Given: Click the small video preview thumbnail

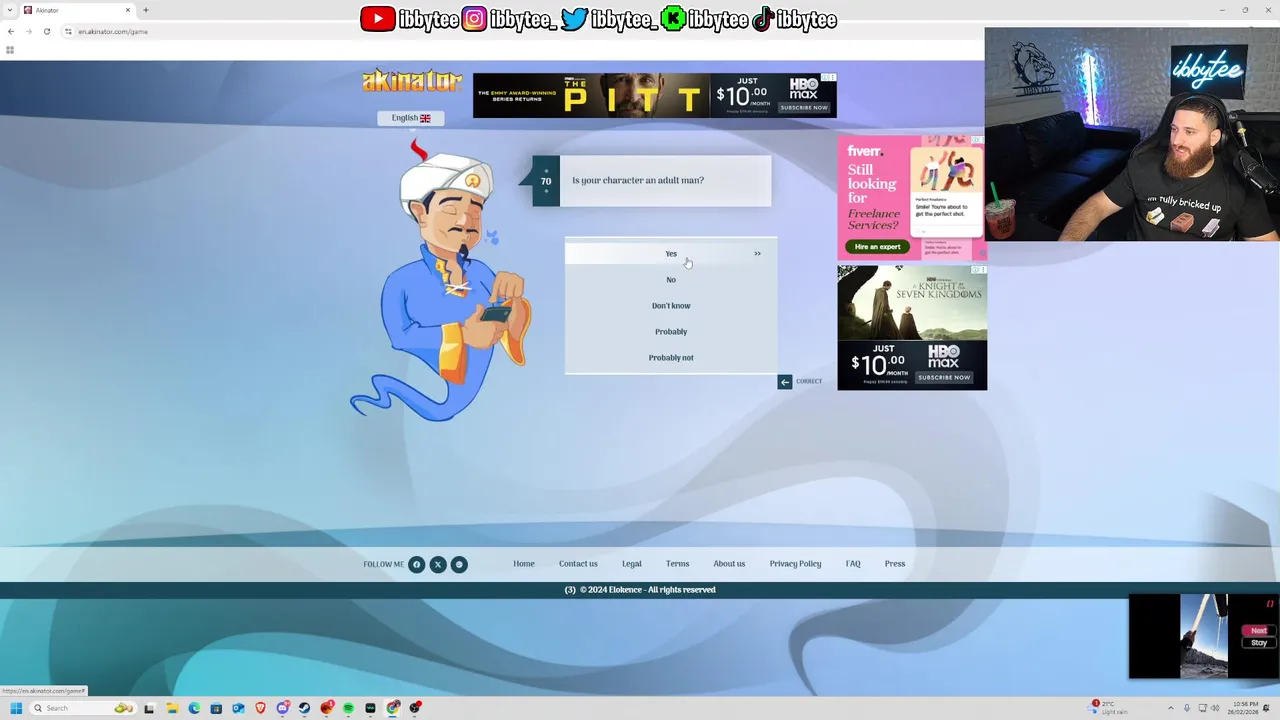Looking at the screenshot, I should pos(1203,636).
